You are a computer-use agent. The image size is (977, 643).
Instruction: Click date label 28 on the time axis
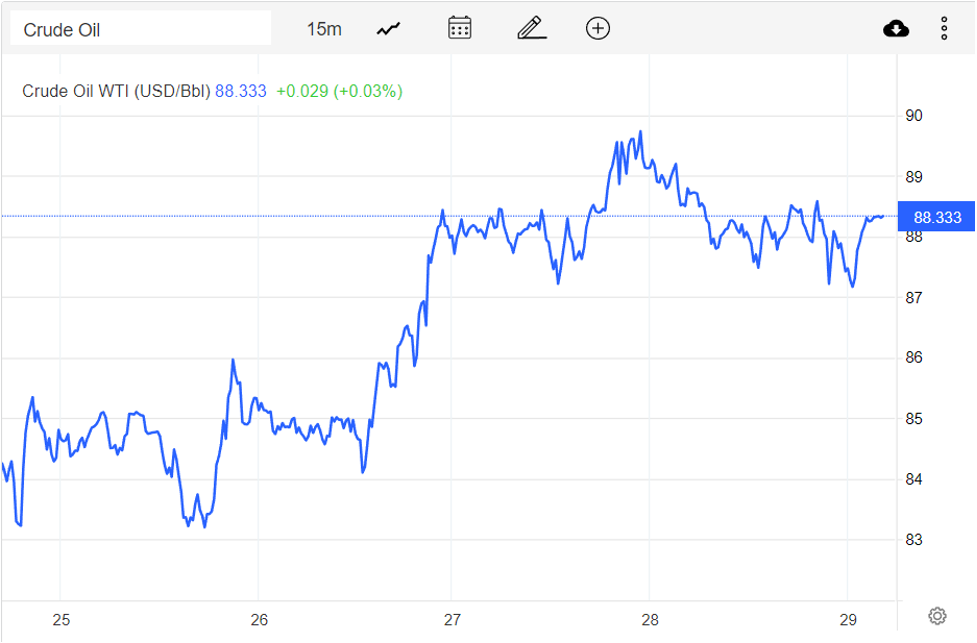click(650, 620)
